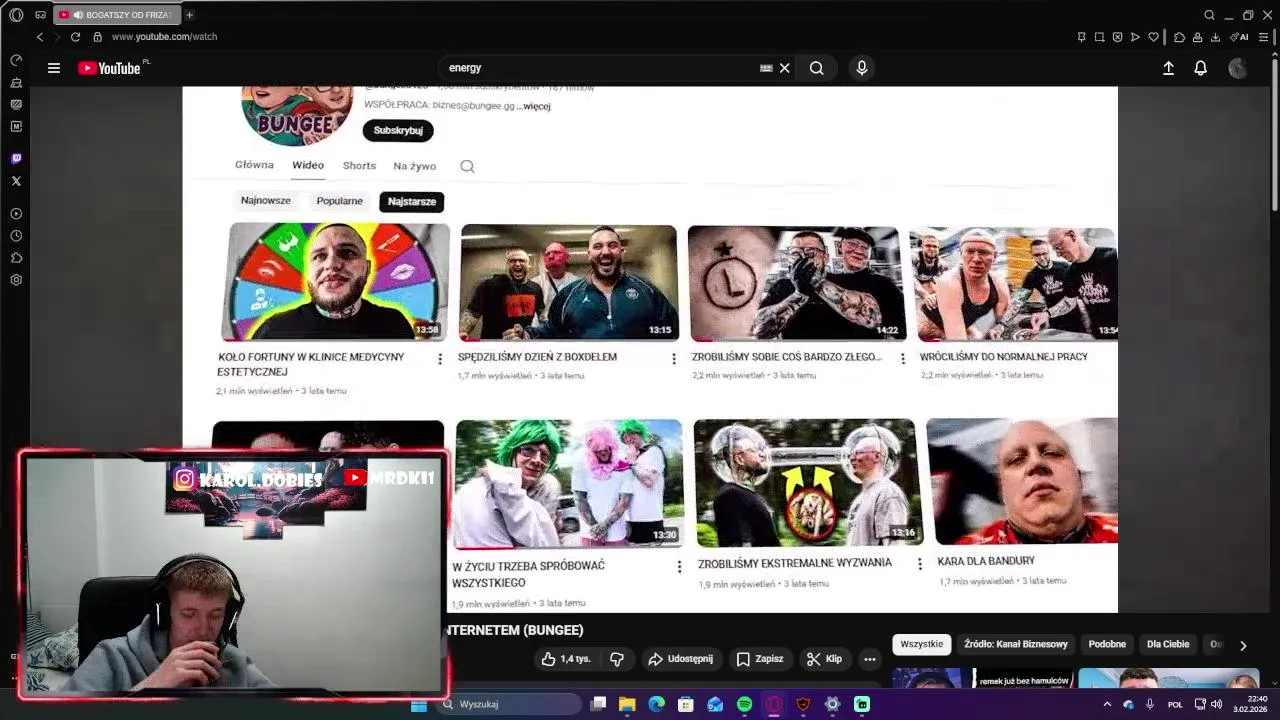Take a snapshot with the toolbar capture icon
The image size is (1280, 720).
(x=1099, y=37)
